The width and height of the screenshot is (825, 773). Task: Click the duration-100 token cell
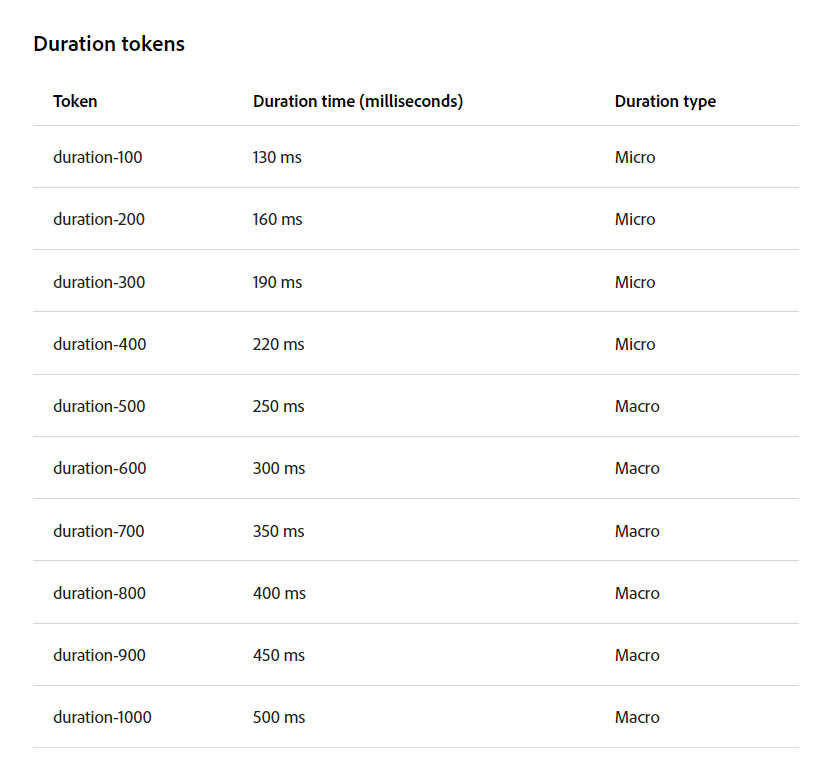97,157
